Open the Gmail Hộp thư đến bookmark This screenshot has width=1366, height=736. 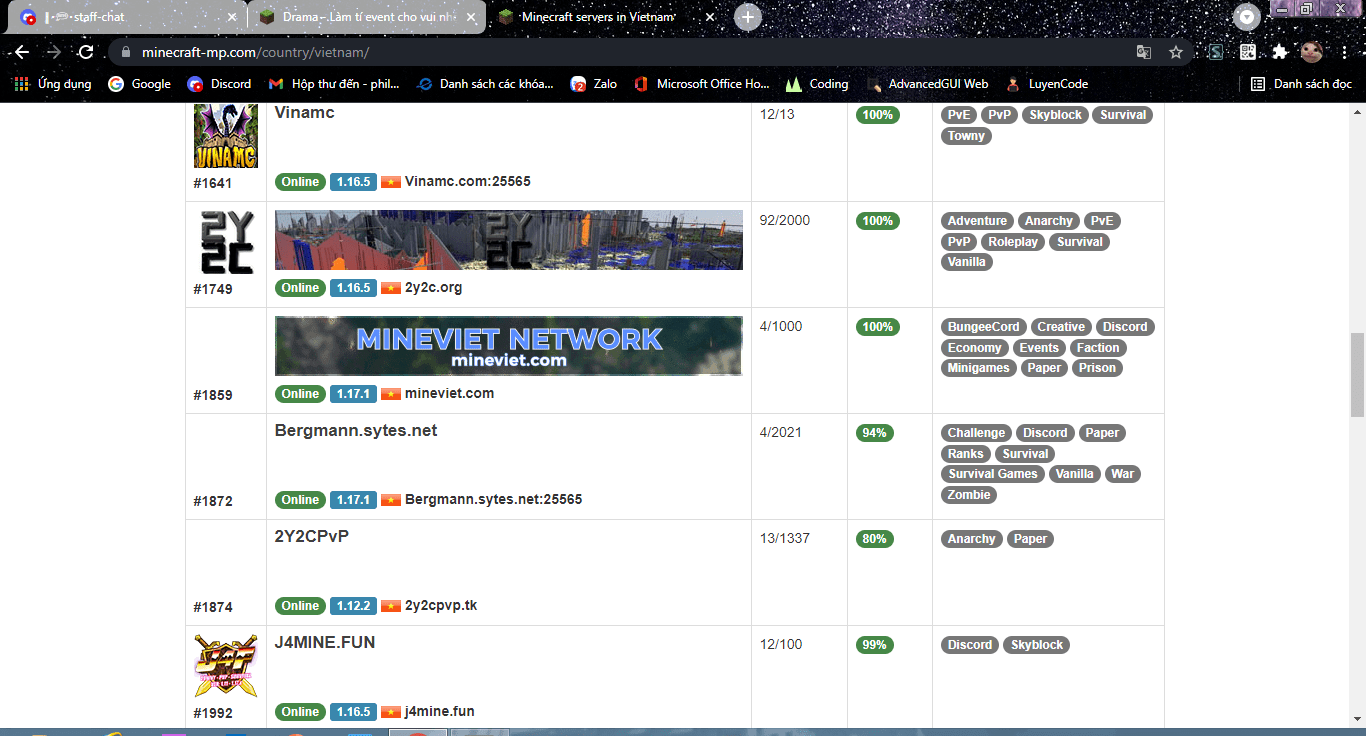[336, 84]
